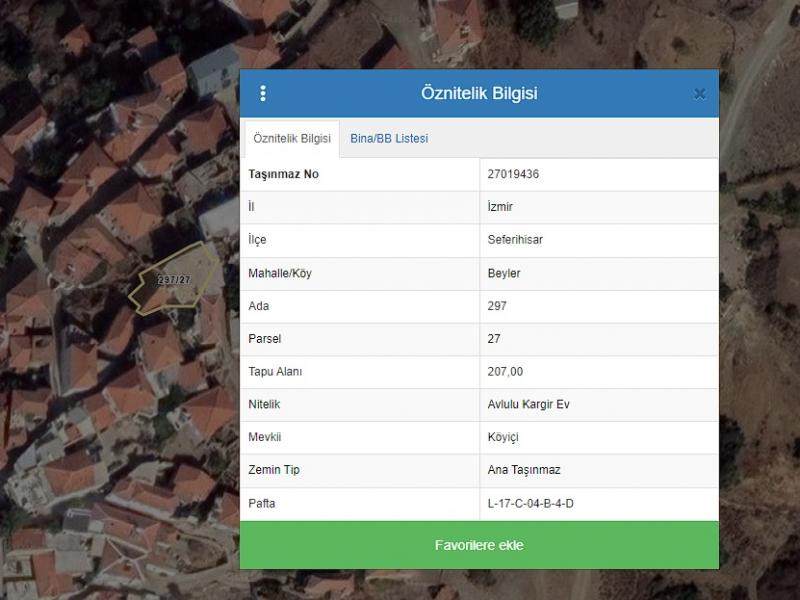The width and height of the screenshot is (800, 600).
Task: Click the Zemin Tip row label
Action: click(x=273, y=470)
